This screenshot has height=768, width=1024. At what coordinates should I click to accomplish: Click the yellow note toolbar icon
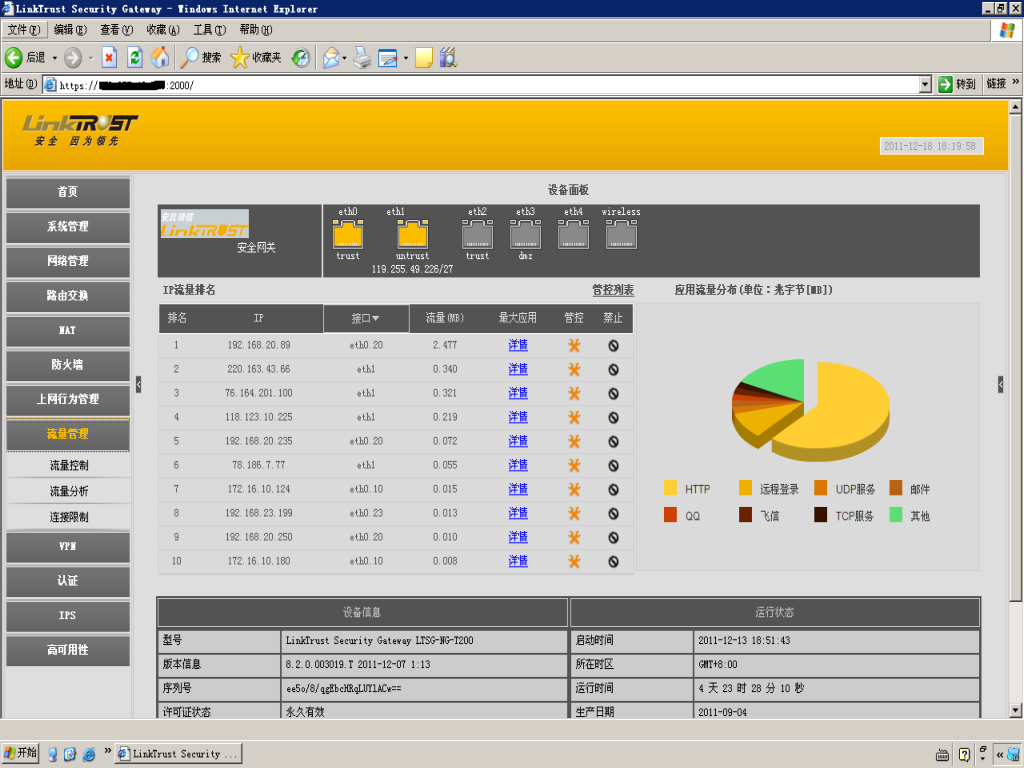(x=424, y=57)
